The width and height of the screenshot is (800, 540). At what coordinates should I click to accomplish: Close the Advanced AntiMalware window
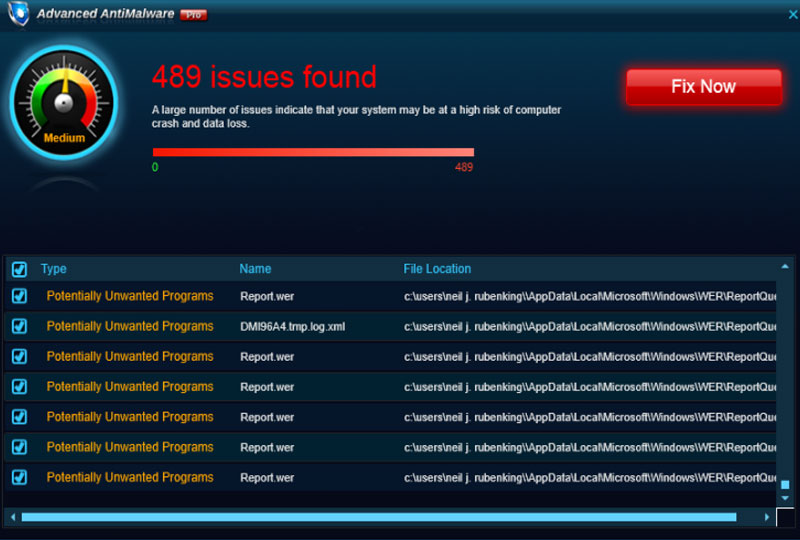click(x=793, y=15)
